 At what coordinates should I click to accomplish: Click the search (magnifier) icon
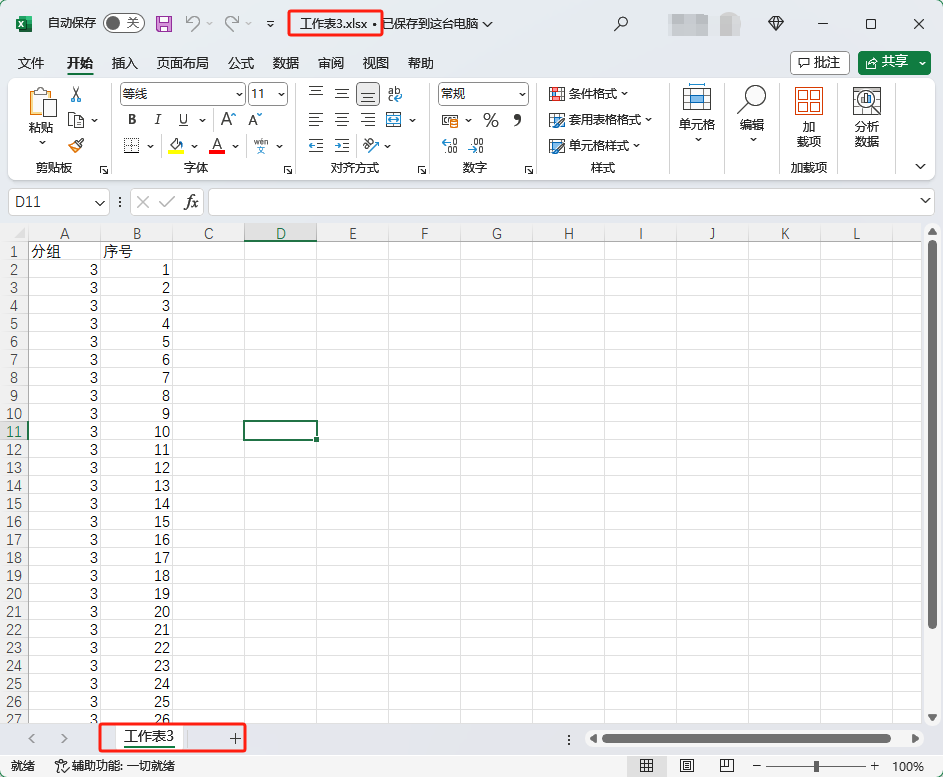coord(621,22)
